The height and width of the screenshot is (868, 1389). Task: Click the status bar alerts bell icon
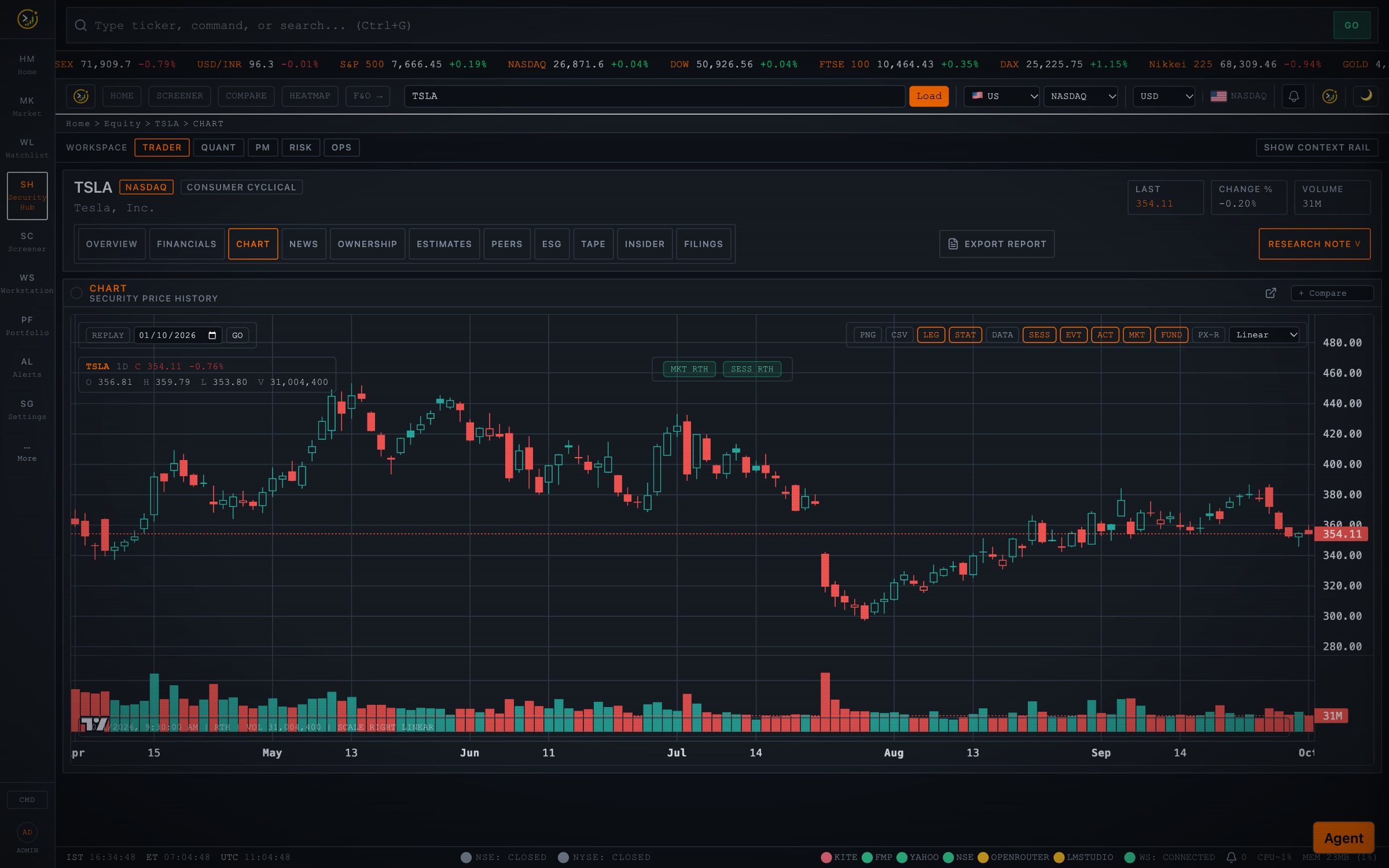click(x=1232, y=857)
